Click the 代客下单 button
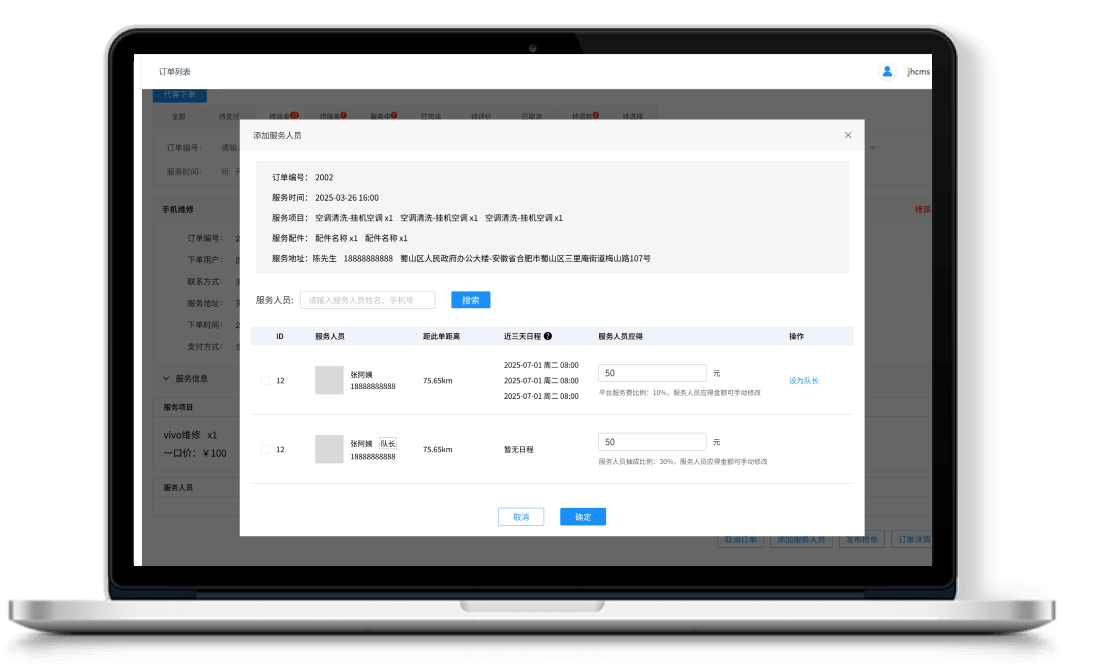Viewport: 1099px width, 670px height. pyautogui.click(x=179, y=95)
